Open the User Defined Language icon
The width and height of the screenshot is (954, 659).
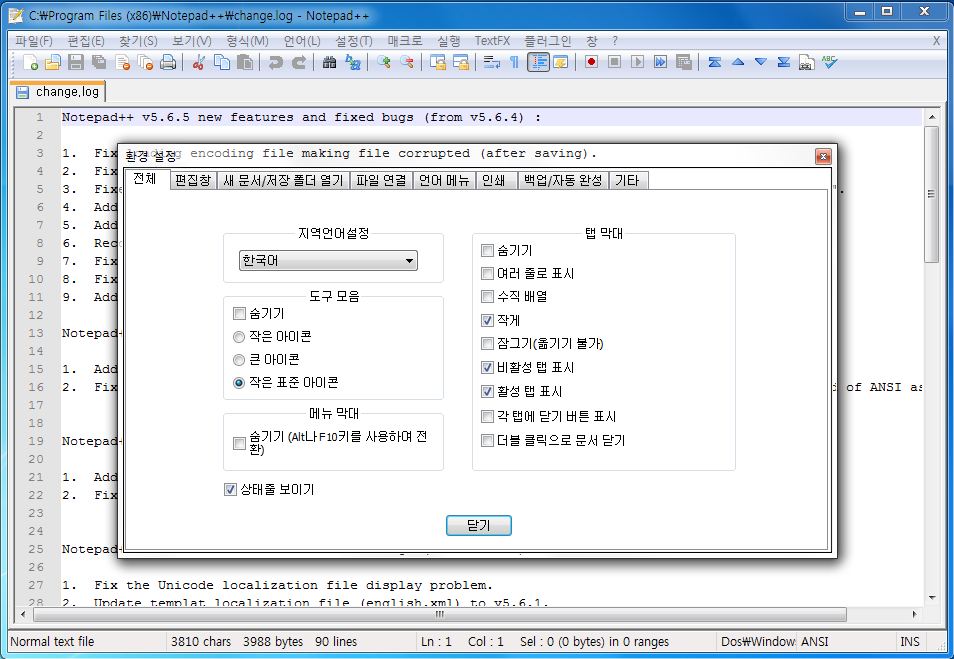(560, 62)
